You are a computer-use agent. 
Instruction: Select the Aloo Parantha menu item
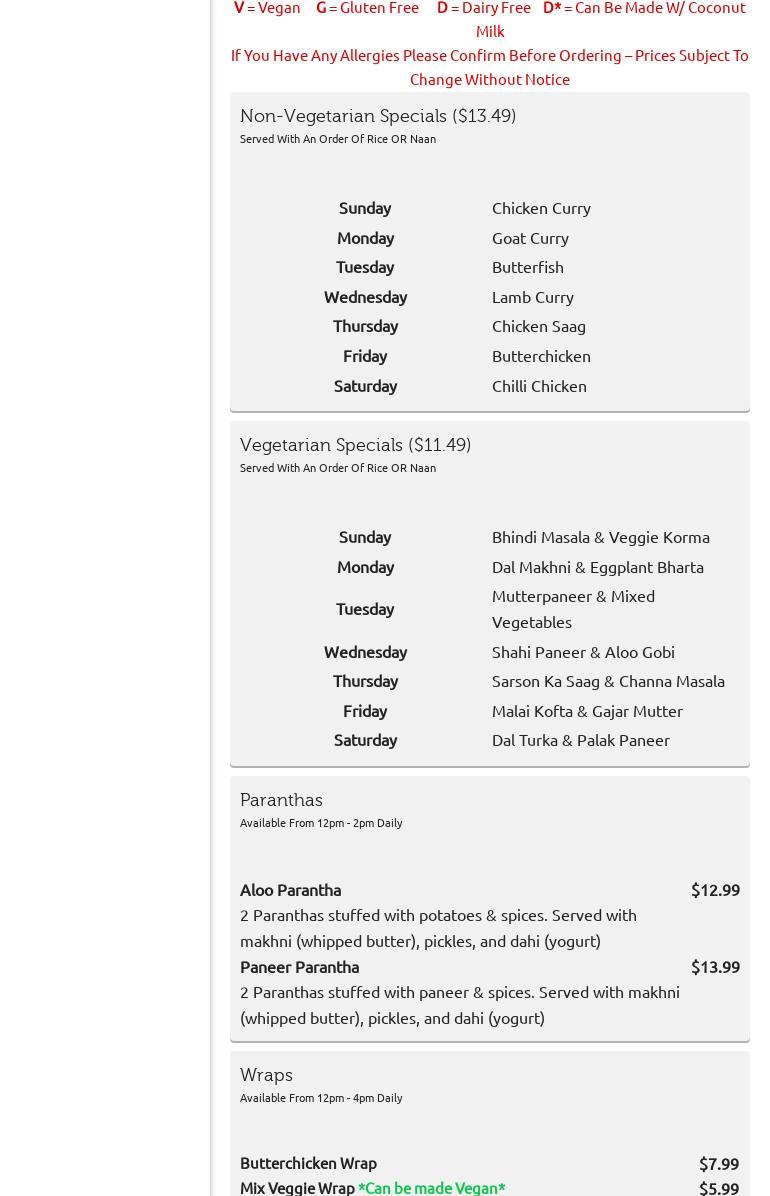point(290,890)
